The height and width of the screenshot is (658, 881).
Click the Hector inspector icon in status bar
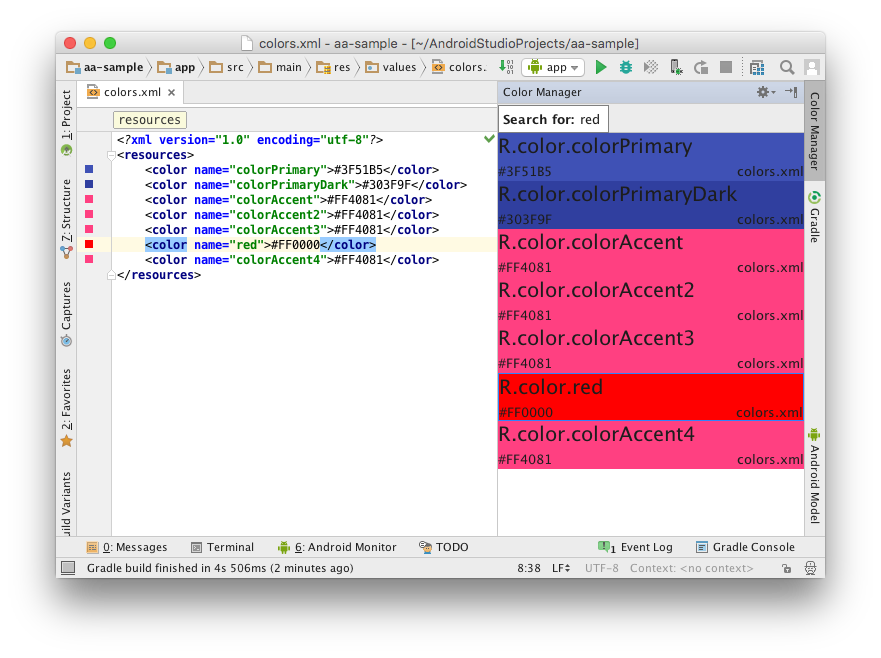[810, 568]
